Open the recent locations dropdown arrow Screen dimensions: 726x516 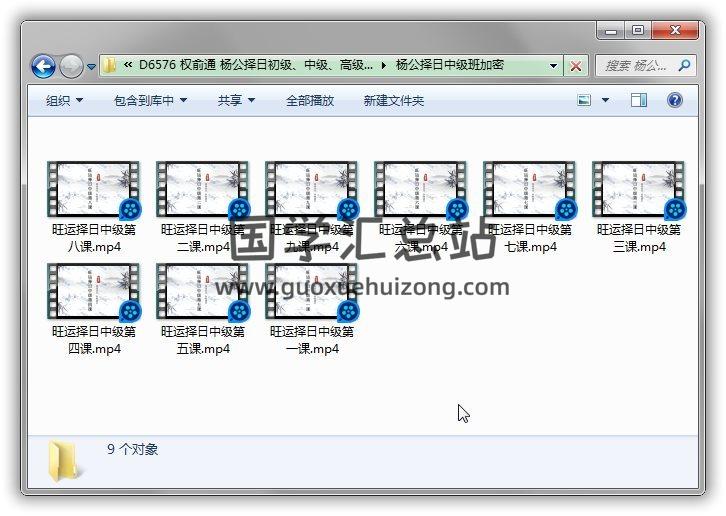[x=91, y=67]
